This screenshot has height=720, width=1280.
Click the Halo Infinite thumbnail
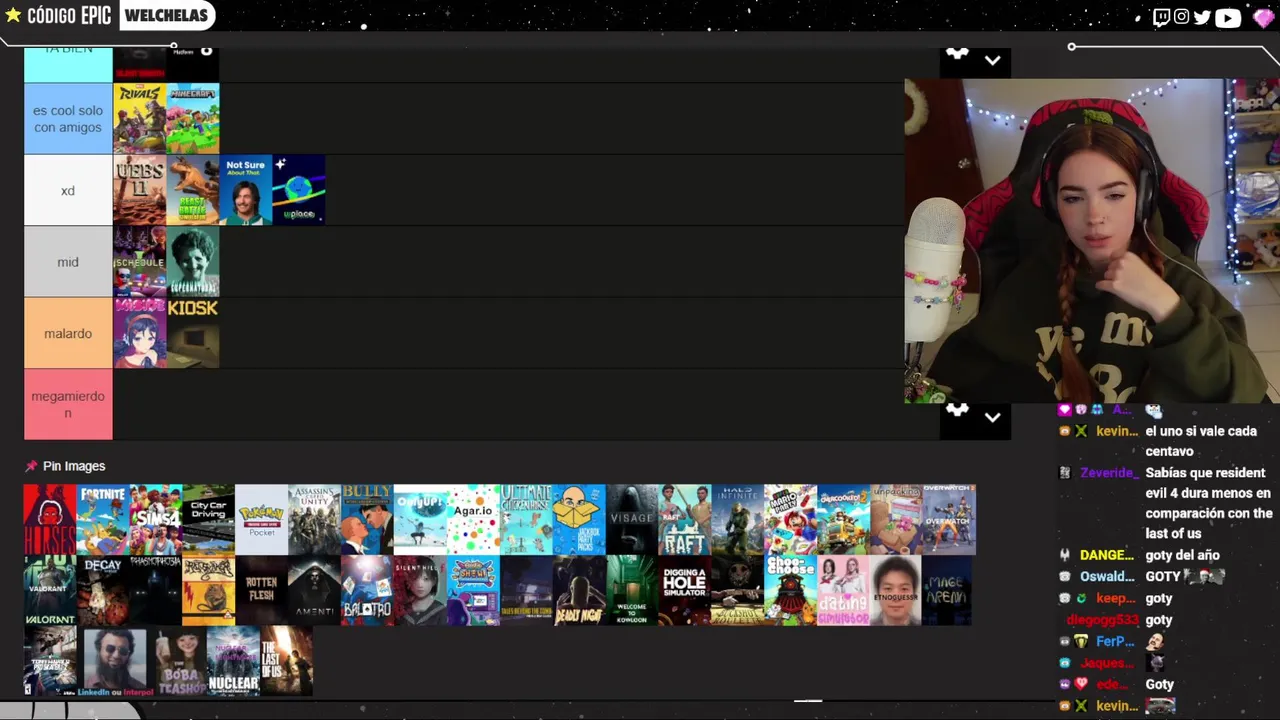click(738, 520)
